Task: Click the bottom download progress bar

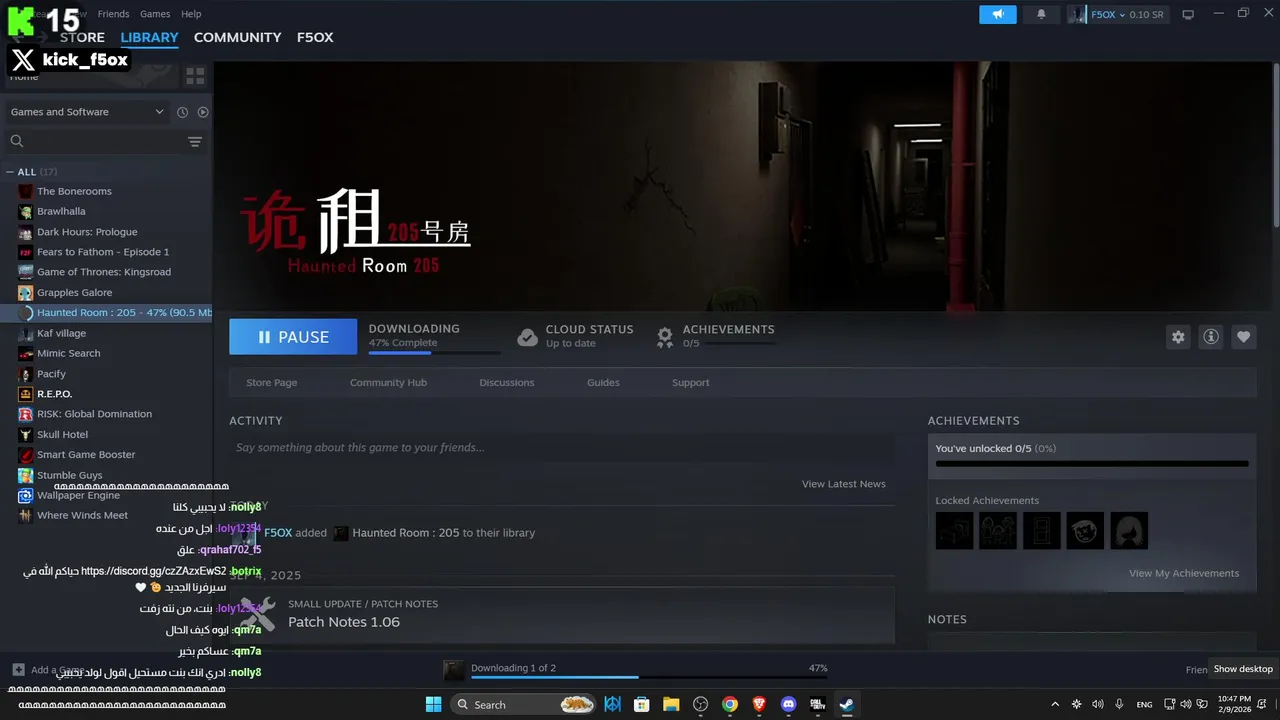Action: pos(649,678)
